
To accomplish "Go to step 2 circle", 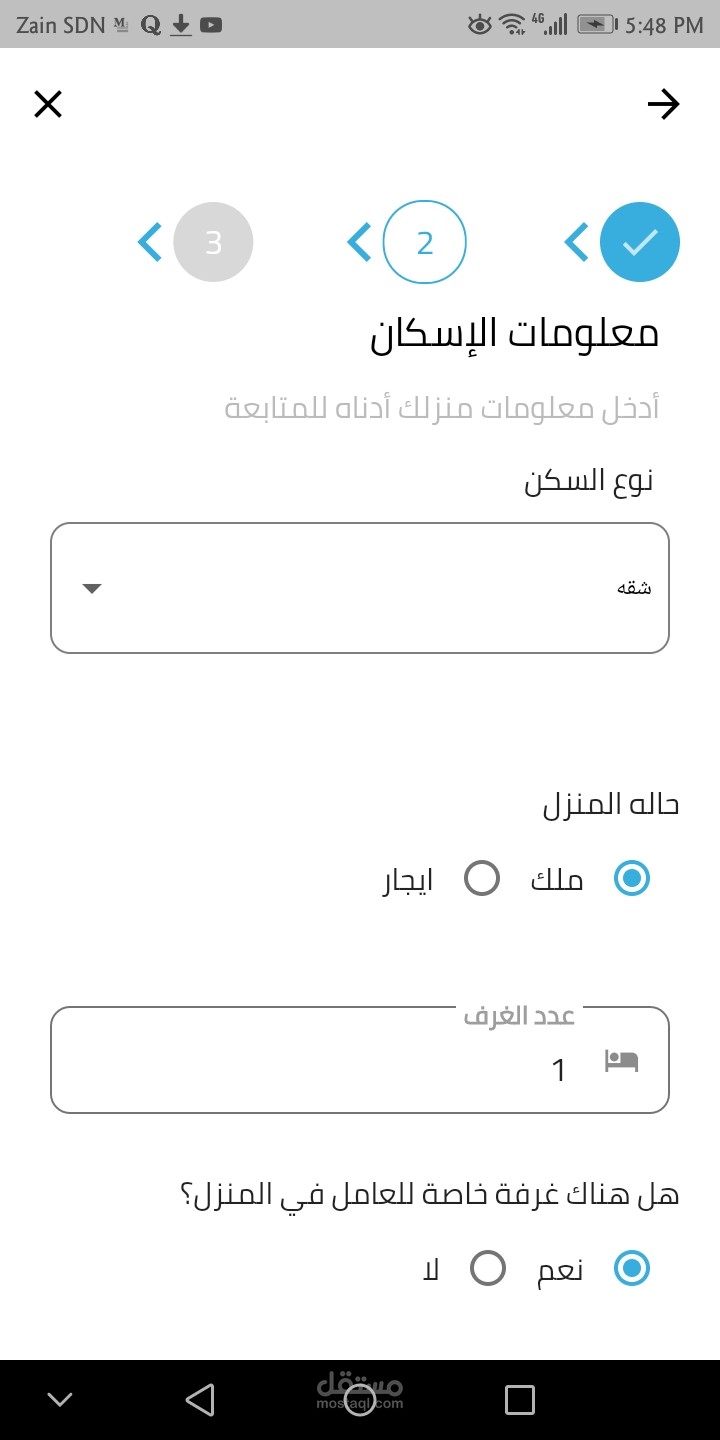I will 425,242.
